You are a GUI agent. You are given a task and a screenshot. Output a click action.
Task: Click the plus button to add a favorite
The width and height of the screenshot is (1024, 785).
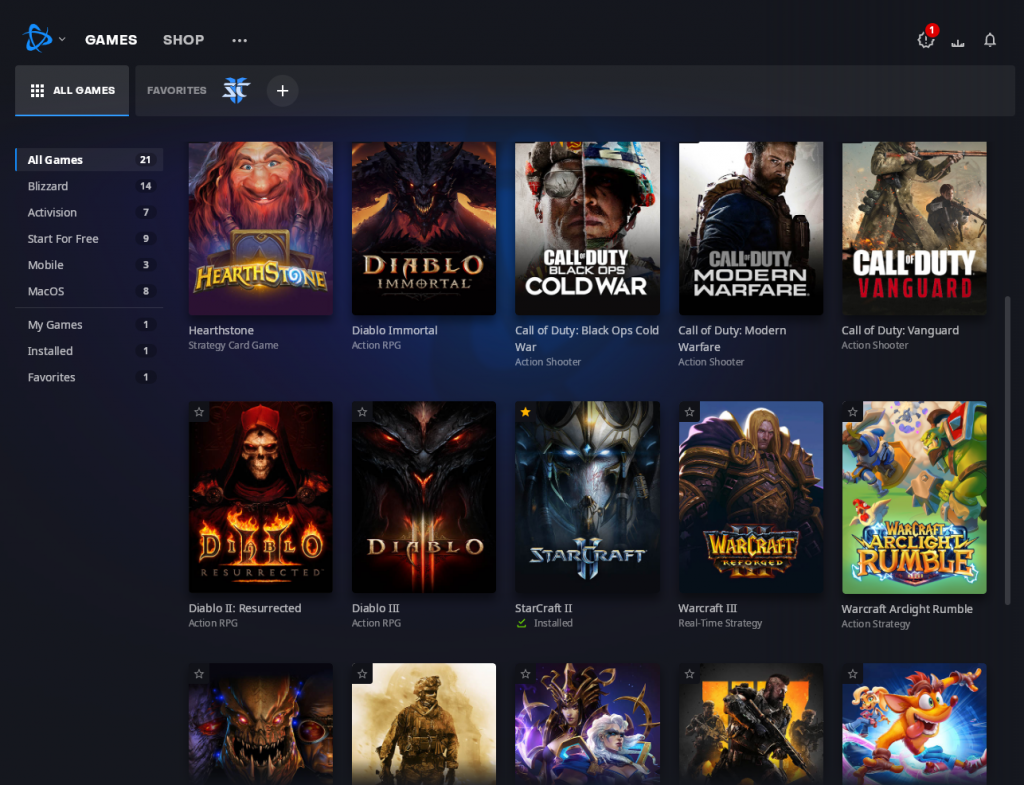pos(283,91)
